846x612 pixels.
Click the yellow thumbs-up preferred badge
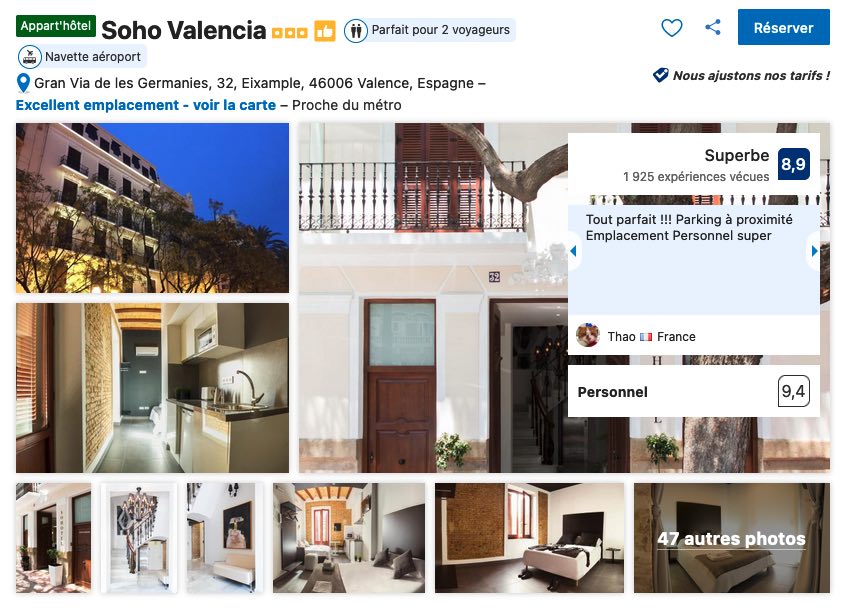[325, 31]
